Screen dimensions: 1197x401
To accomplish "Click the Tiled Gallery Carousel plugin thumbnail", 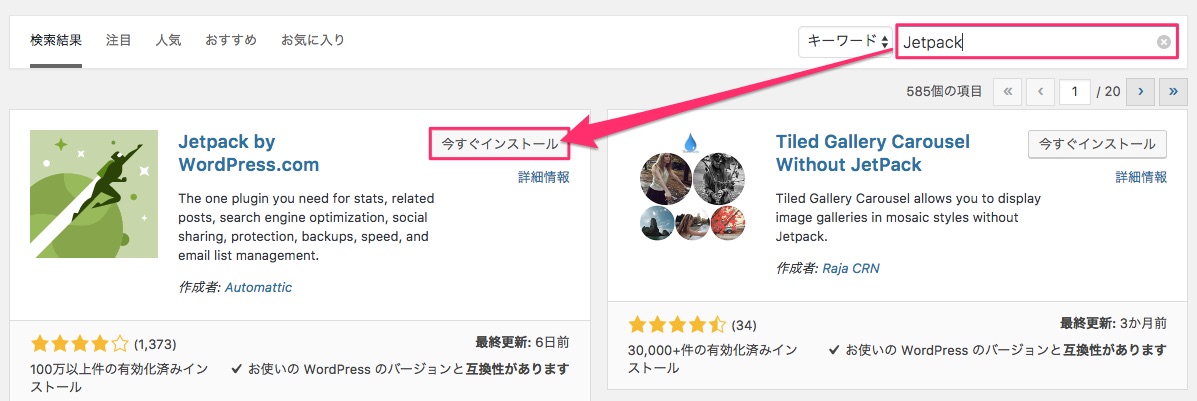I will (x=691, y=187).
